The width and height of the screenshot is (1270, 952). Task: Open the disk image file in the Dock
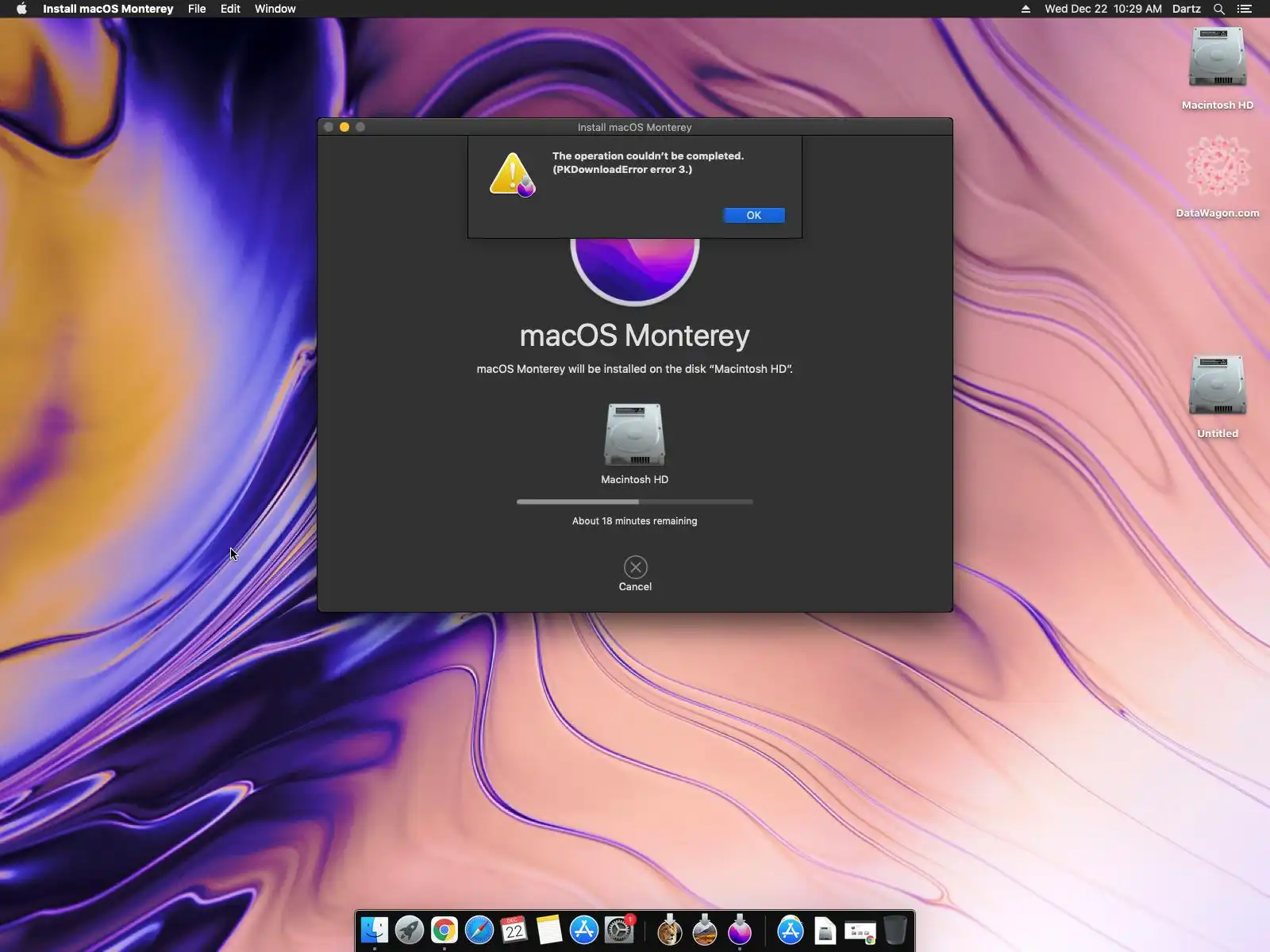[825, 930]
